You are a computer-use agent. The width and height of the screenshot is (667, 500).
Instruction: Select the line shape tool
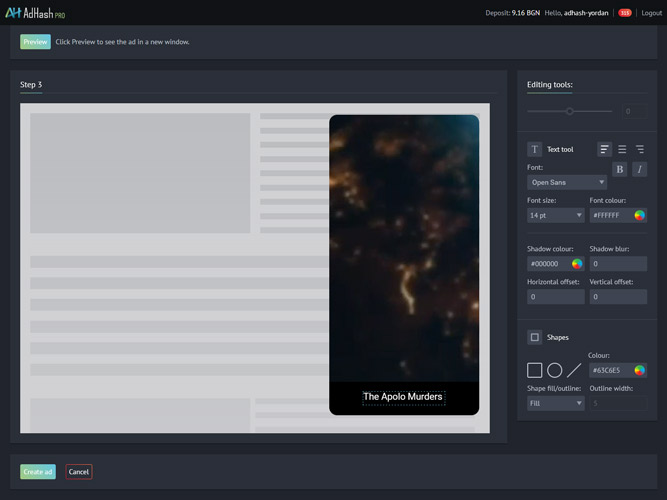(x=574, y=370)
